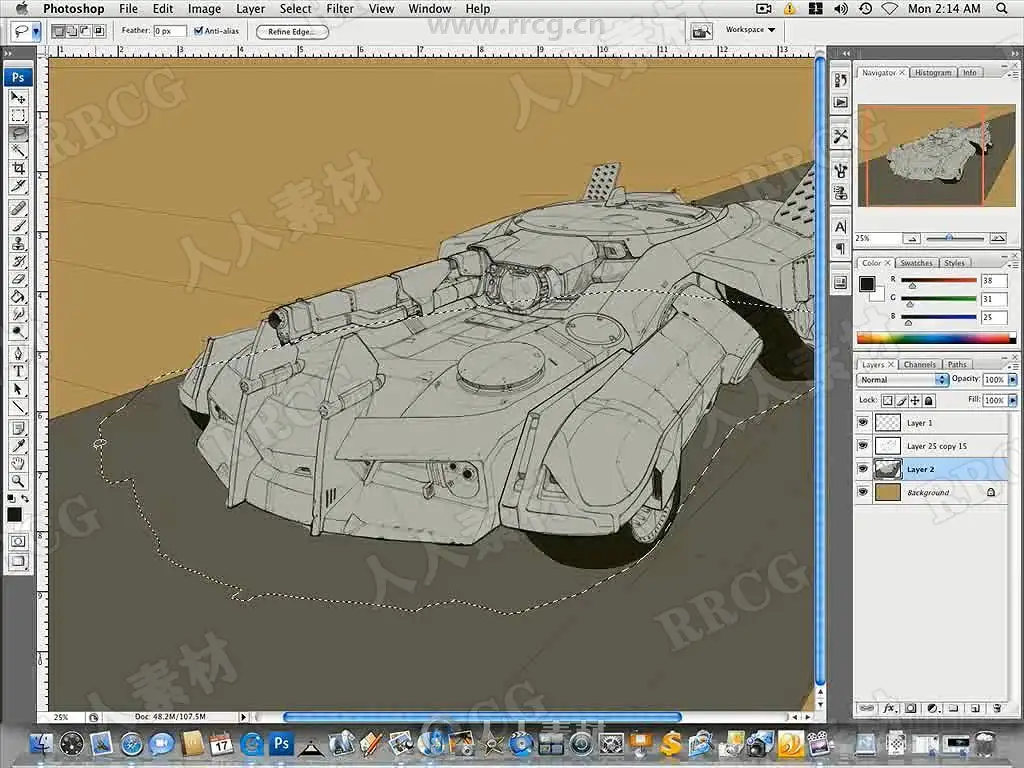The image size is (1024, 768).
Task: Click the Refine Edge button
Action: tap(292, 32)
